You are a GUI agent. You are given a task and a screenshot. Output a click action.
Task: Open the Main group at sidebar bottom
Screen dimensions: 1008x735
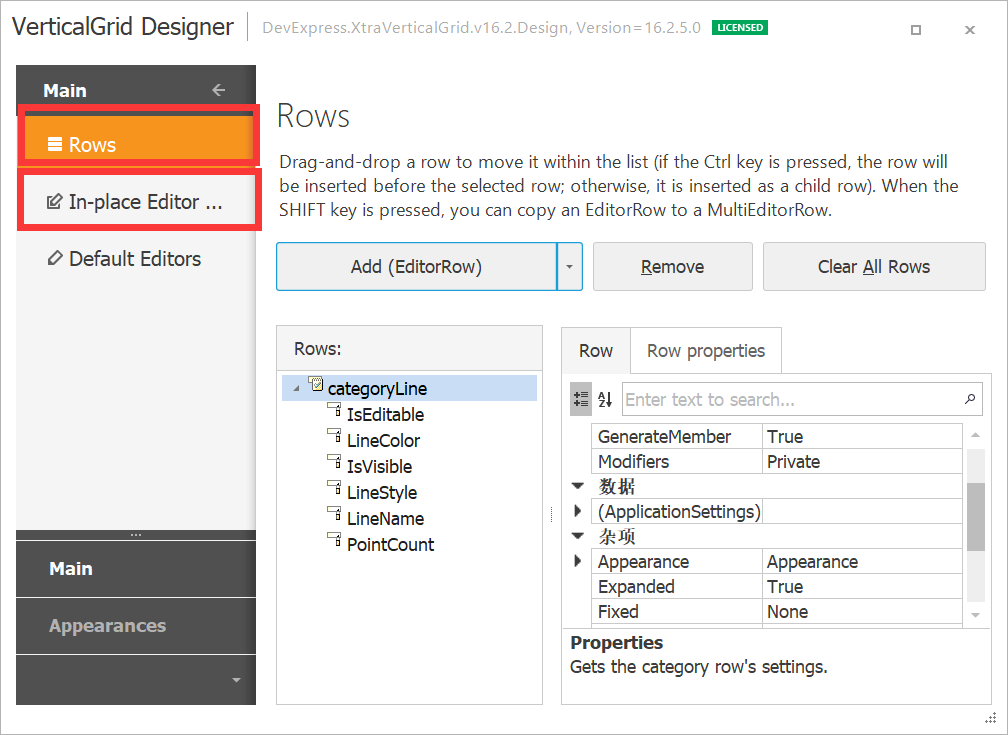(136, 569)
